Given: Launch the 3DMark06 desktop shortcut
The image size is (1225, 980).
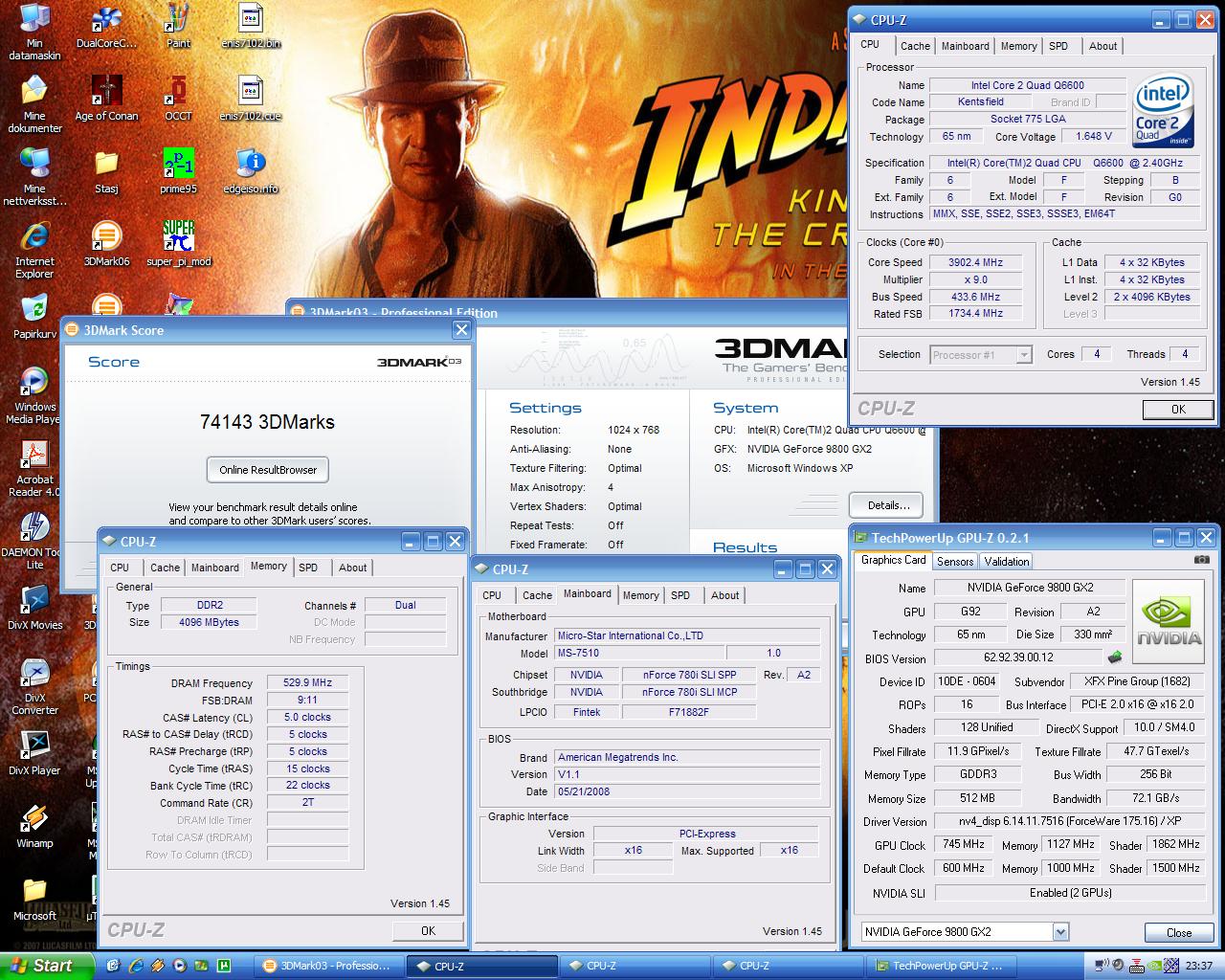Looking at the screenshot, I should (x=106, y=244).
